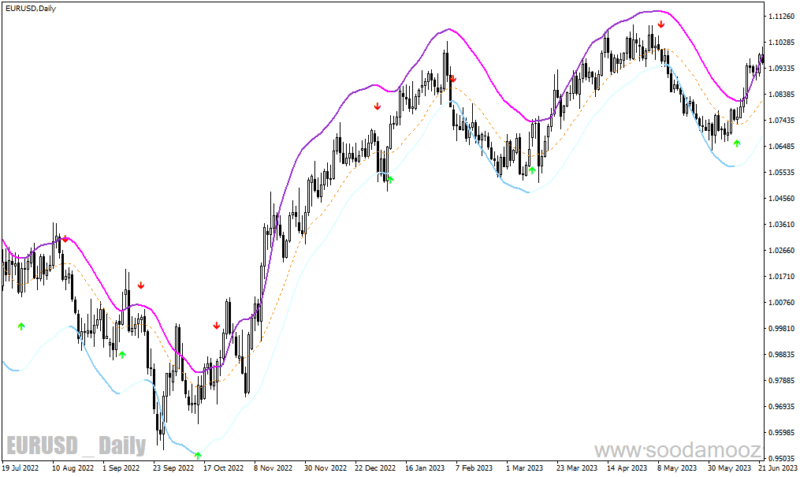The height and width of the screenshot is (477, 800).
Task: Select the green up arrow at far left near July 2022
Action: (21, 326)
